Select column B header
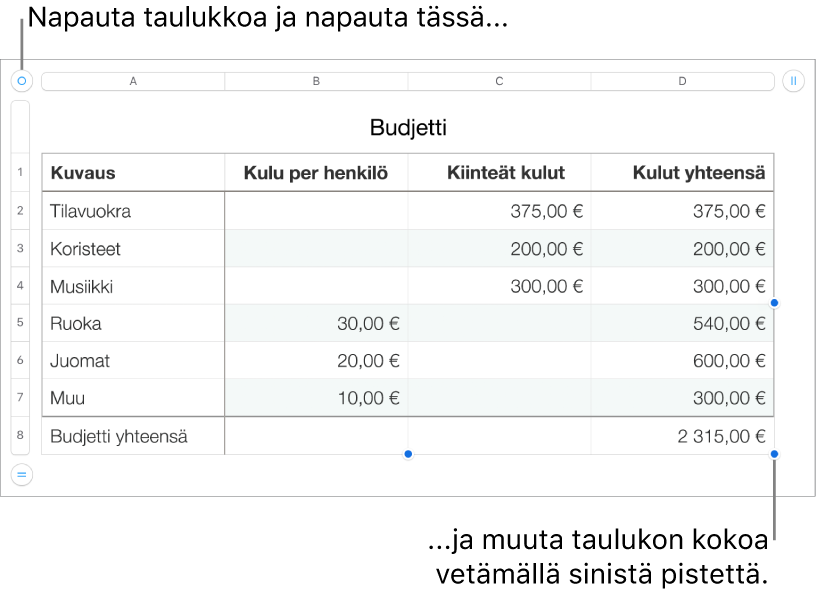Viewport: 817px width, 593px height. click(x=316, y=81)
